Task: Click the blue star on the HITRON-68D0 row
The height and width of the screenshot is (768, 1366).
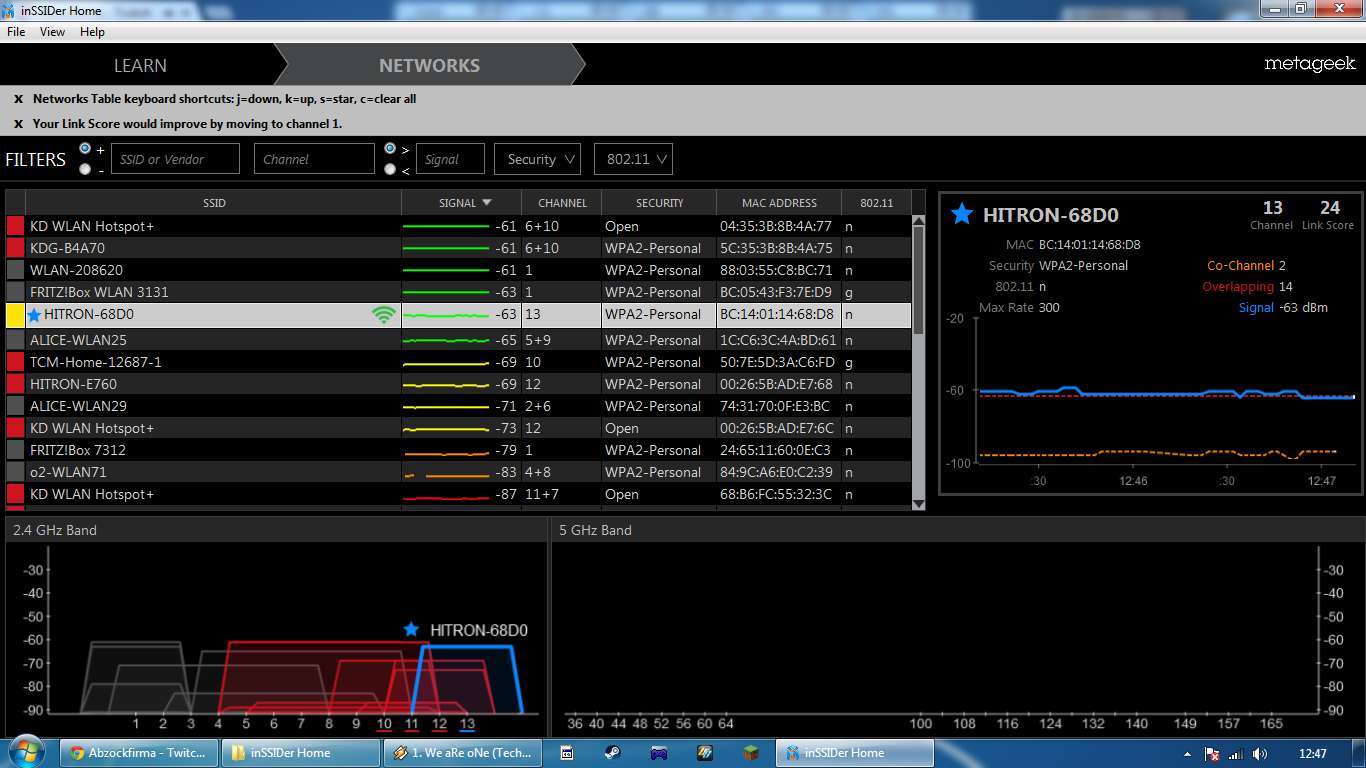Action: 35,315
